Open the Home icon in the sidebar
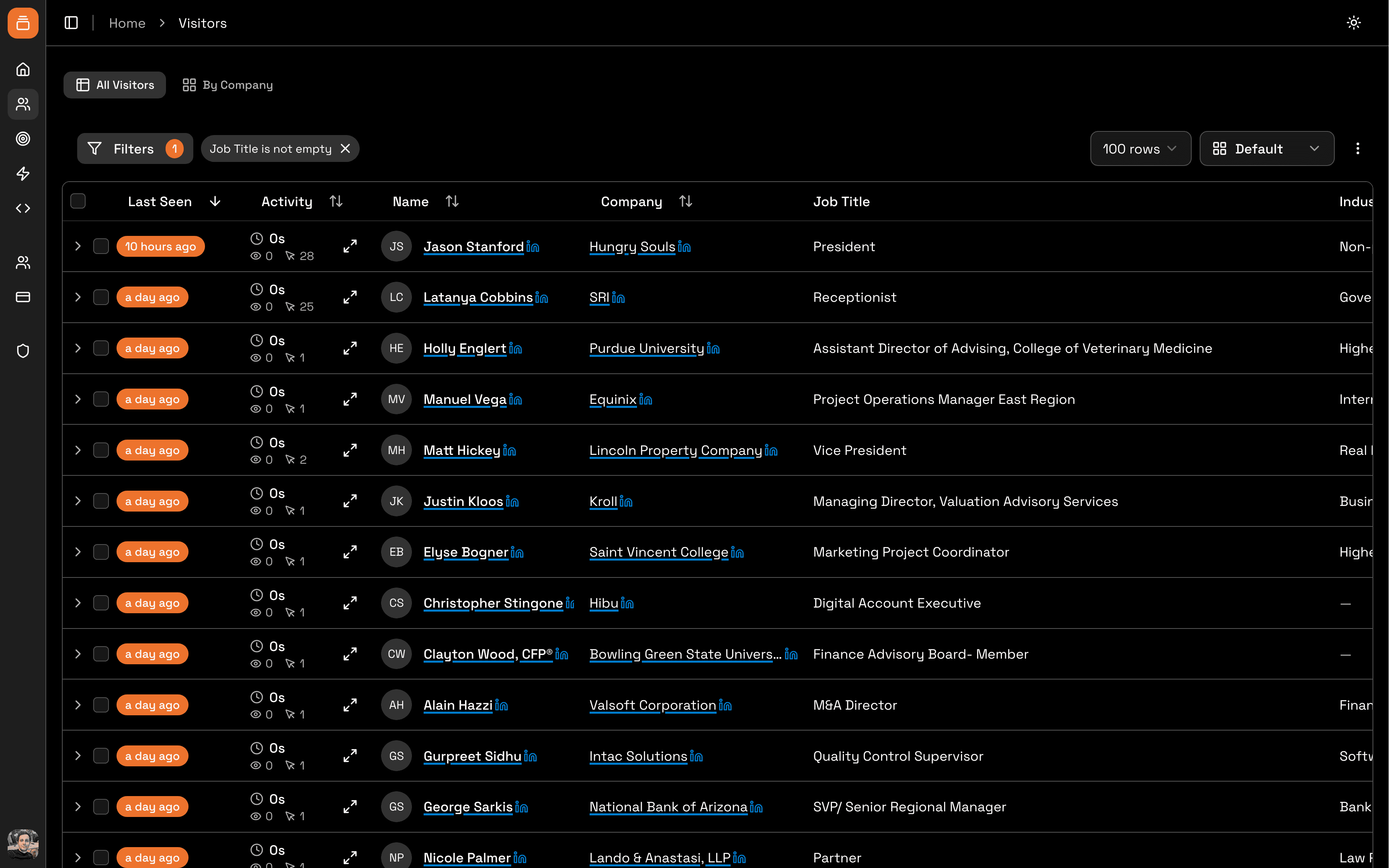1389x868 pixels. [x=23, y=68]
